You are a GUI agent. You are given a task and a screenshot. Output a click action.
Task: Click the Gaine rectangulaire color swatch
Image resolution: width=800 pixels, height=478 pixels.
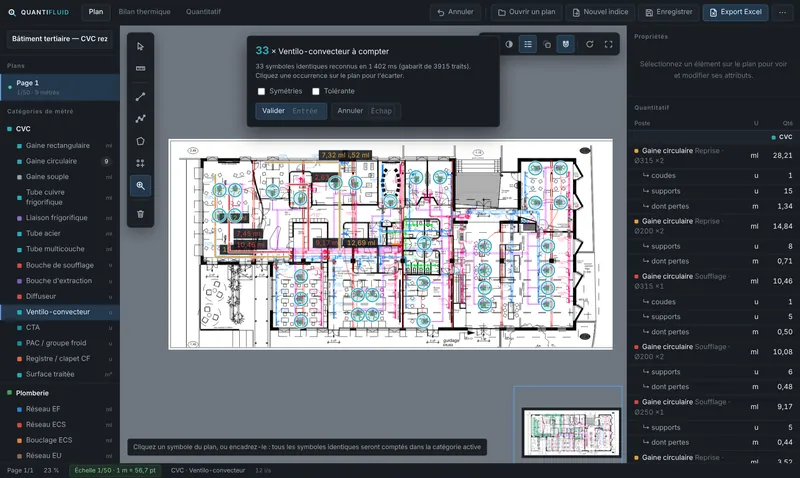[x=19, y=146]
